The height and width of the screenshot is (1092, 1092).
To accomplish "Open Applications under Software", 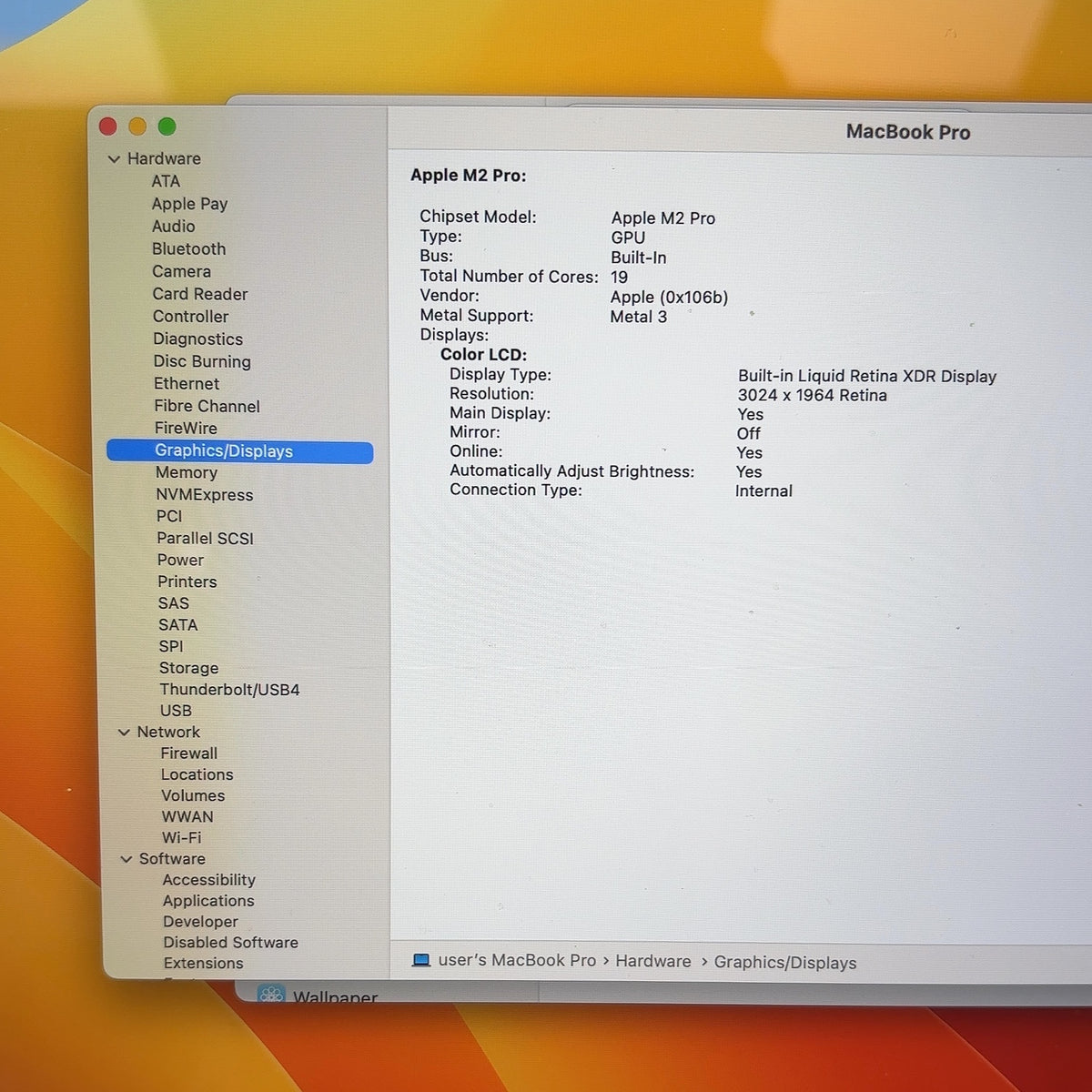I will (x=208, y=901).
